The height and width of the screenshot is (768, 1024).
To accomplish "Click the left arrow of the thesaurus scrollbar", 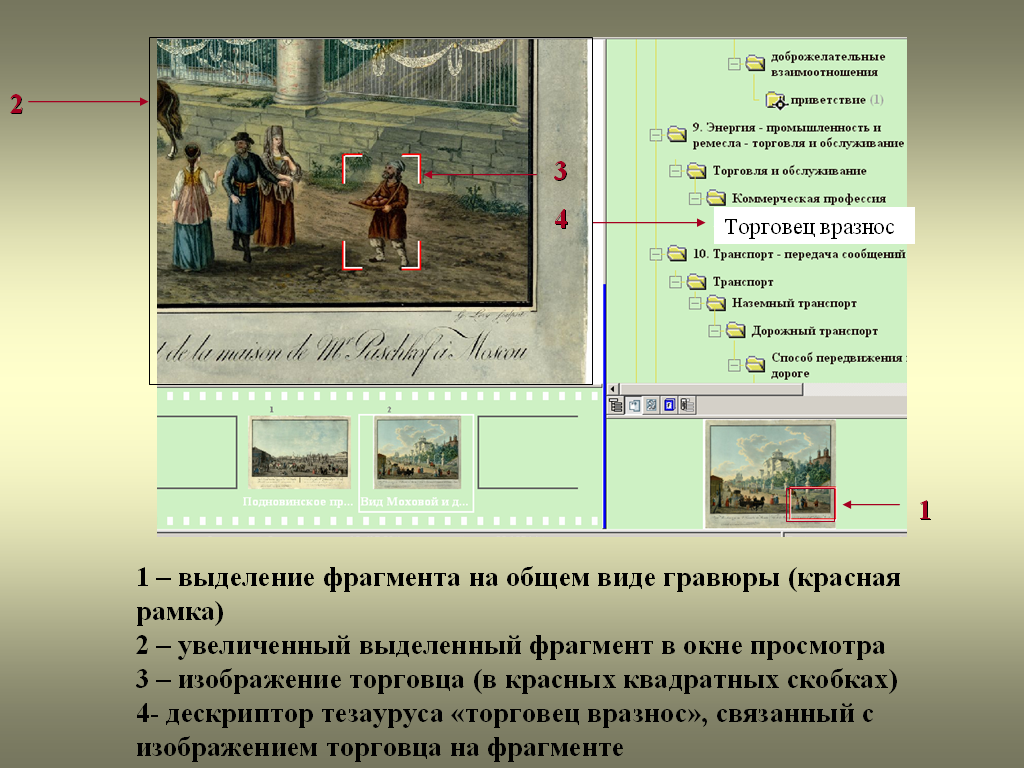I will (613, 389).
